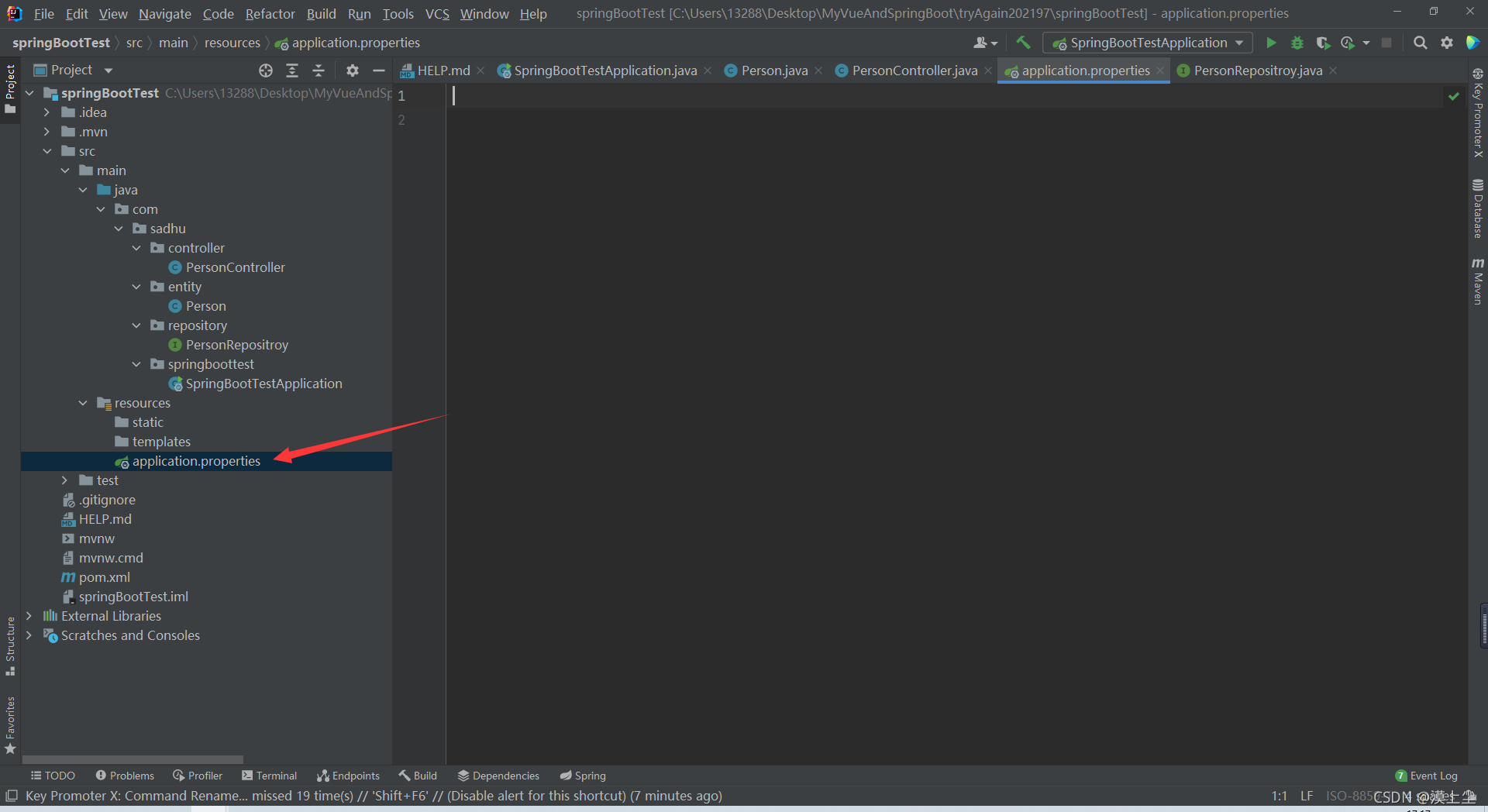
Task: Open Search Everywhere magnifier icon
Action: tap(1420, 43)
